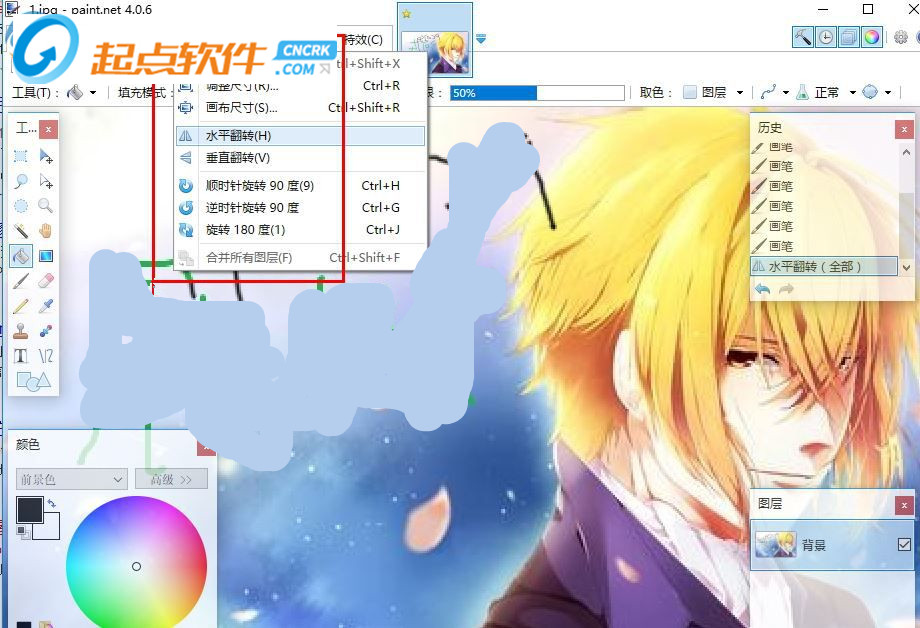Select the 背景 layer row

click(832, 545)
